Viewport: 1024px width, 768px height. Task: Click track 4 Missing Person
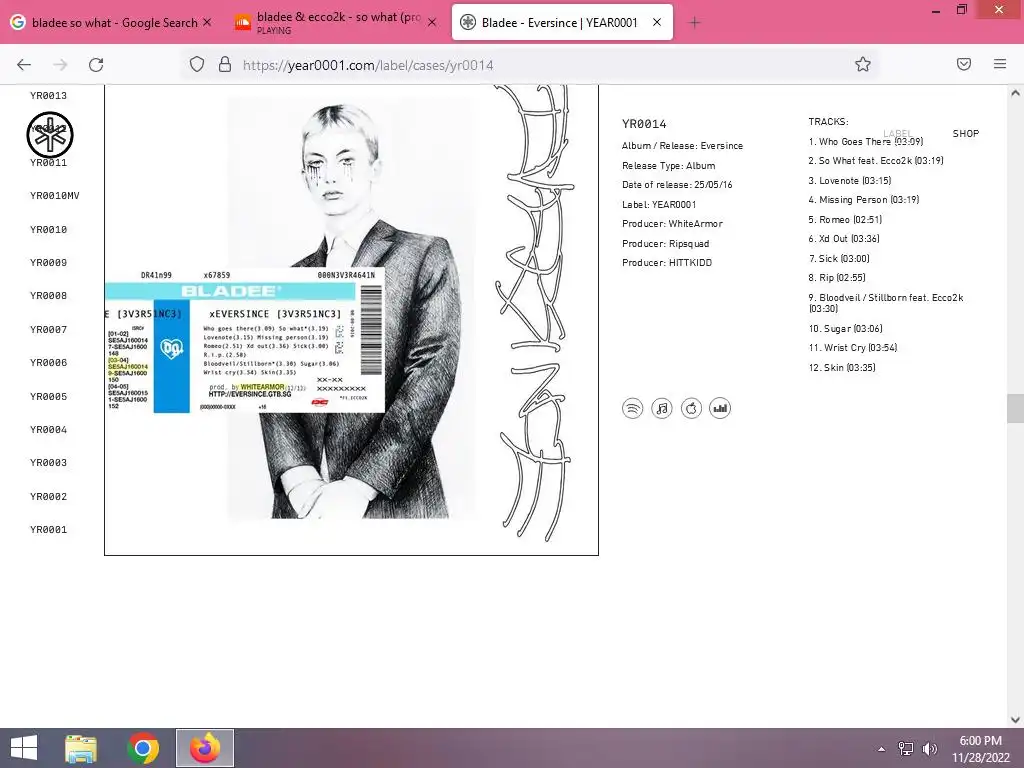(x=863, y=200)
